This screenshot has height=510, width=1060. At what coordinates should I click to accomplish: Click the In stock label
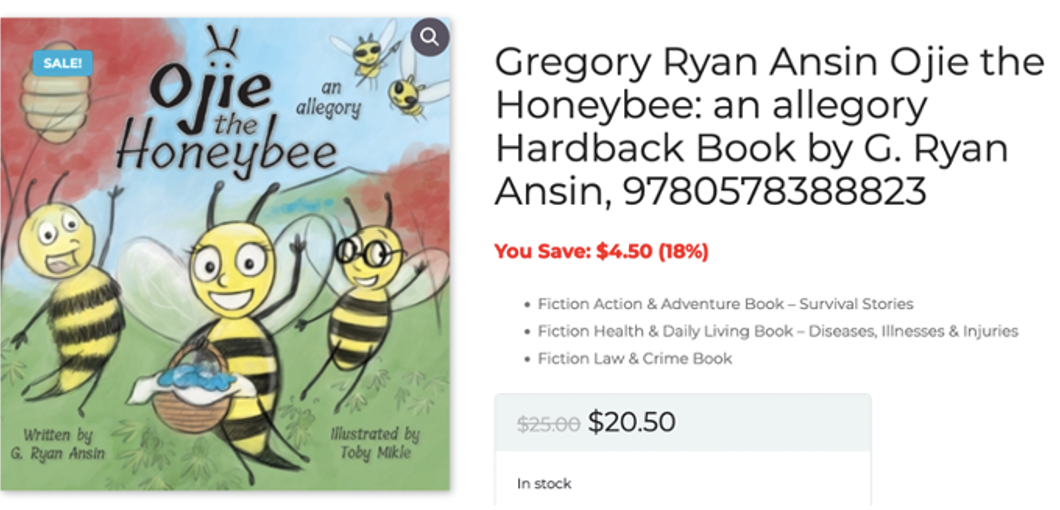pos(544,483)
